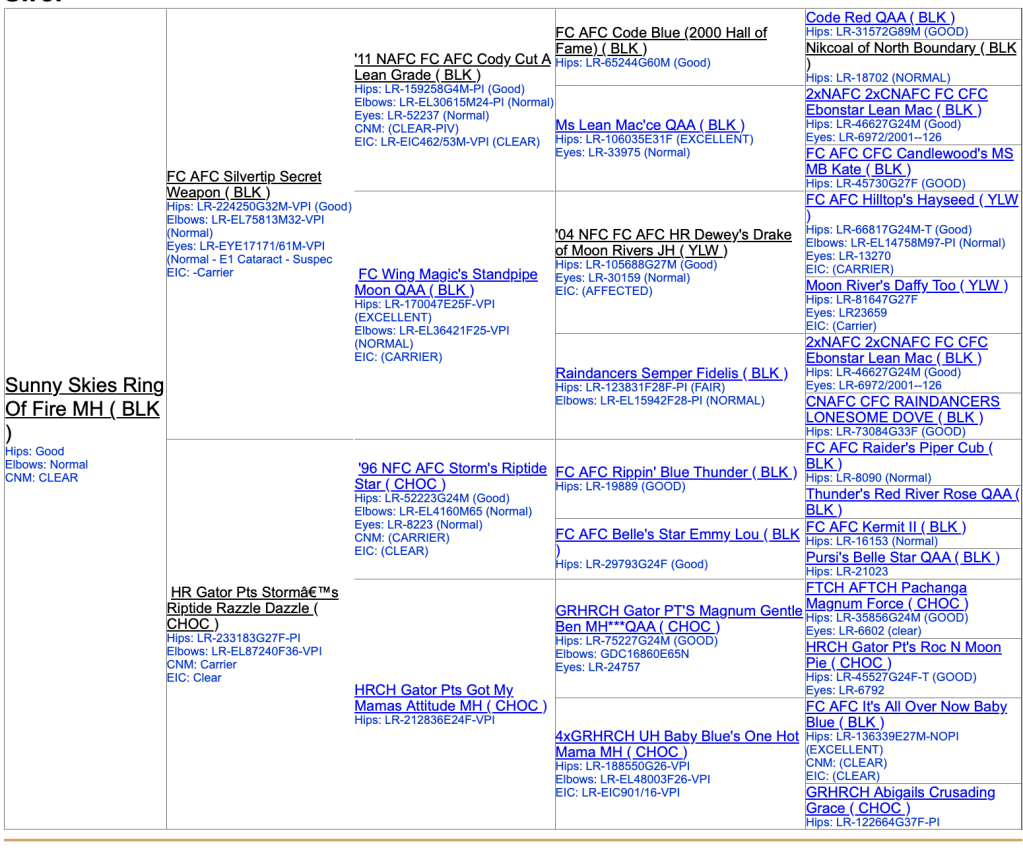Image resolution: width=1023 pixels, height=850 pixels.
Task: Select '04 NFC FC AFC HR Dewey's Drake link
Action: (x=673, y=235)
